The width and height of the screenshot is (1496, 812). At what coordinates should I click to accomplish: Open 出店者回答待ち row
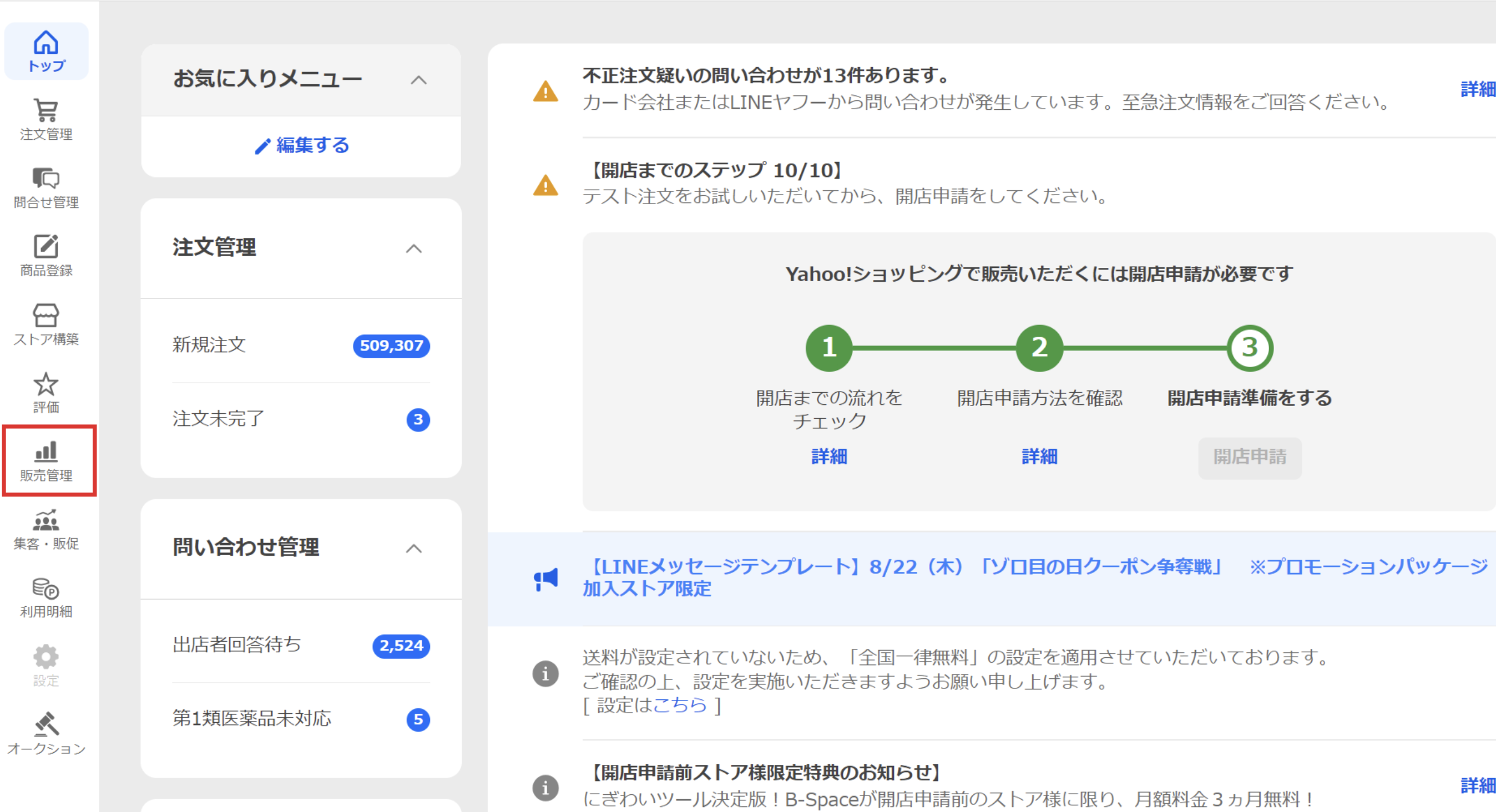301,646
